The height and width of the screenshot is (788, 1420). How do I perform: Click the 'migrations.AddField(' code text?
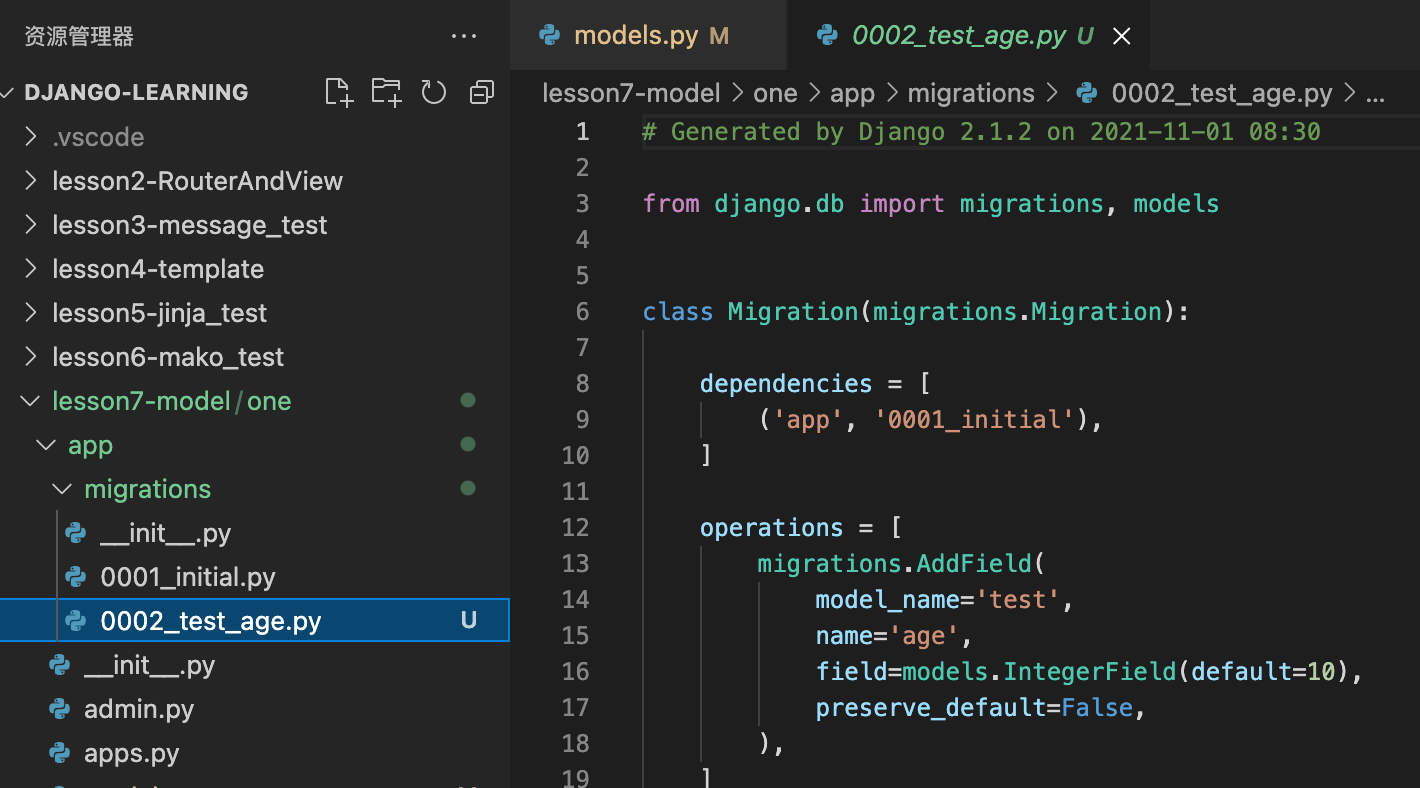[x=901, y=564]
